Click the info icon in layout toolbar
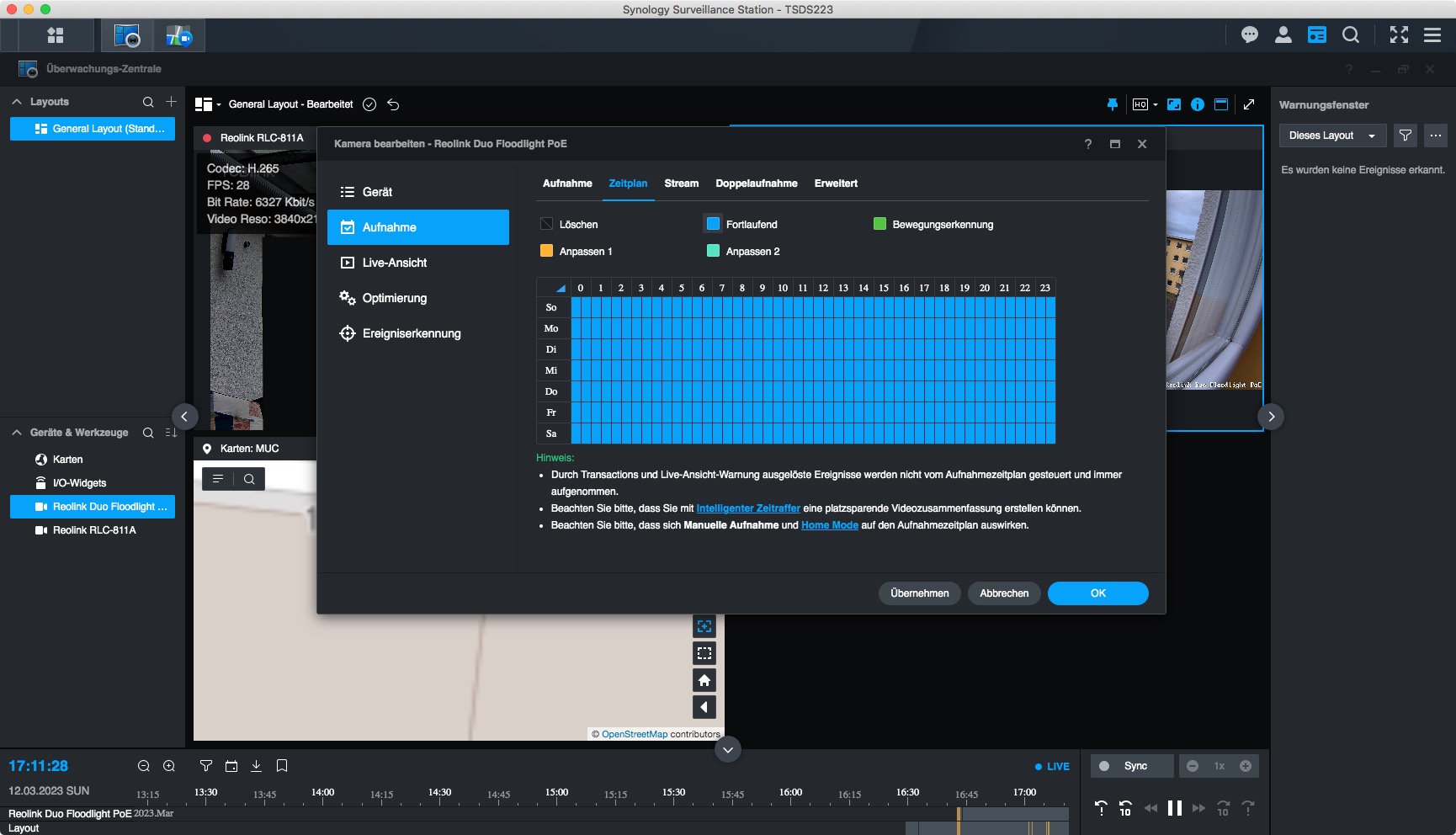 pyautogui.click(x=1197, y=104)
